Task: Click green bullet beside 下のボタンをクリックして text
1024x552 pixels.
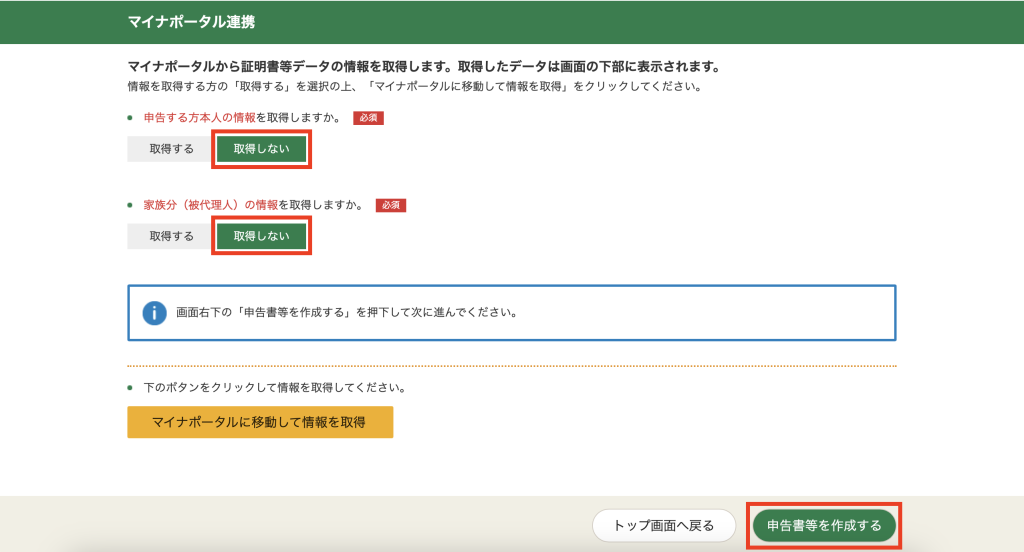Action: pyautogui.click(x=130, y=387)
